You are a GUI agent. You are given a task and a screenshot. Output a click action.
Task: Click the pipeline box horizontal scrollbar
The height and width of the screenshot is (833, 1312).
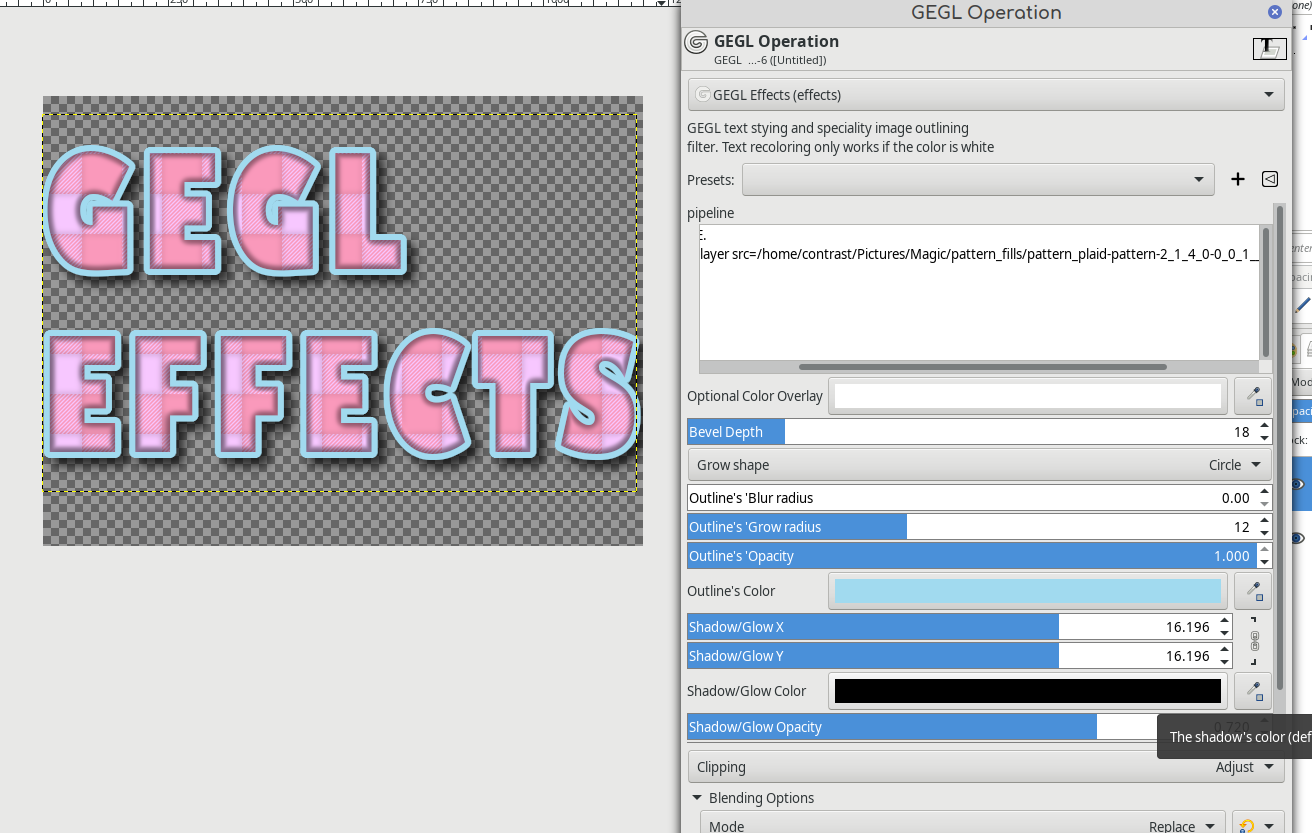(983, 367)
